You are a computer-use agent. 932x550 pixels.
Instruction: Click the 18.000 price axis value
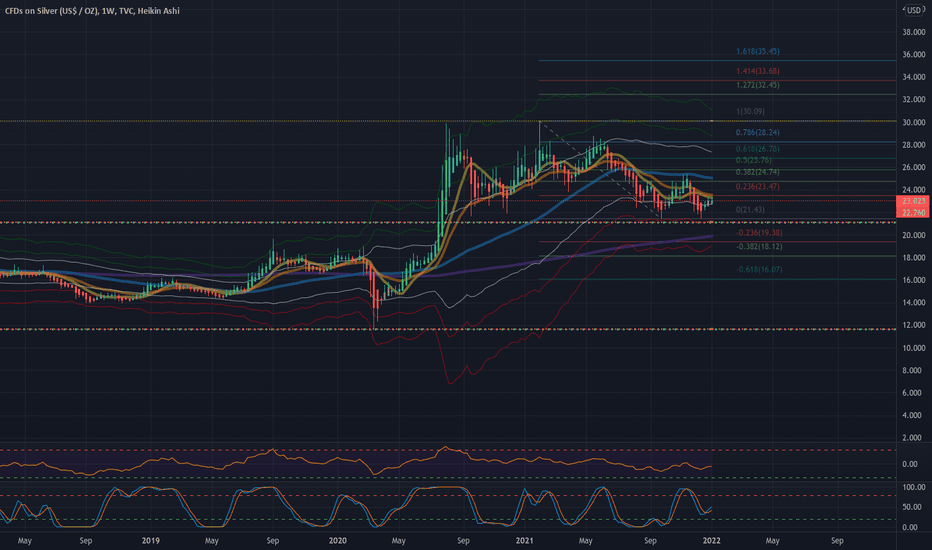tap(914, 258)
